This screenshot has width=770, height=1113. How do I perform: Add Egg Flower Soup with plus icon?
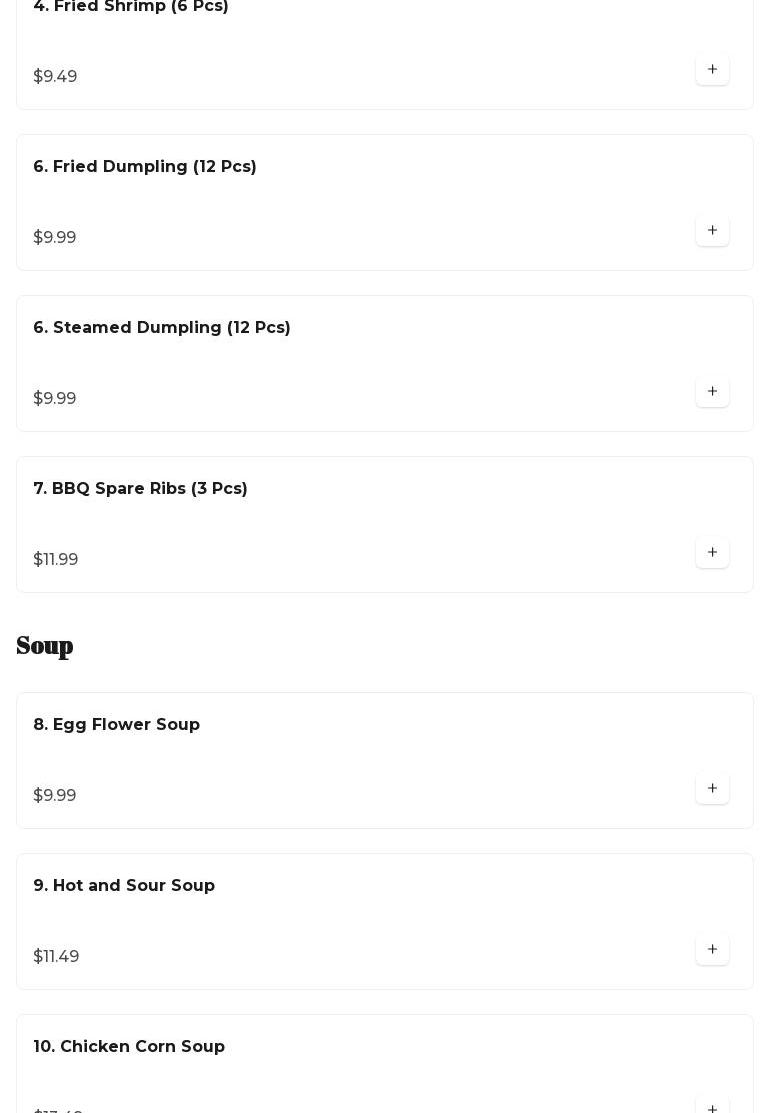pyautogui.click(x=712, y=789)
